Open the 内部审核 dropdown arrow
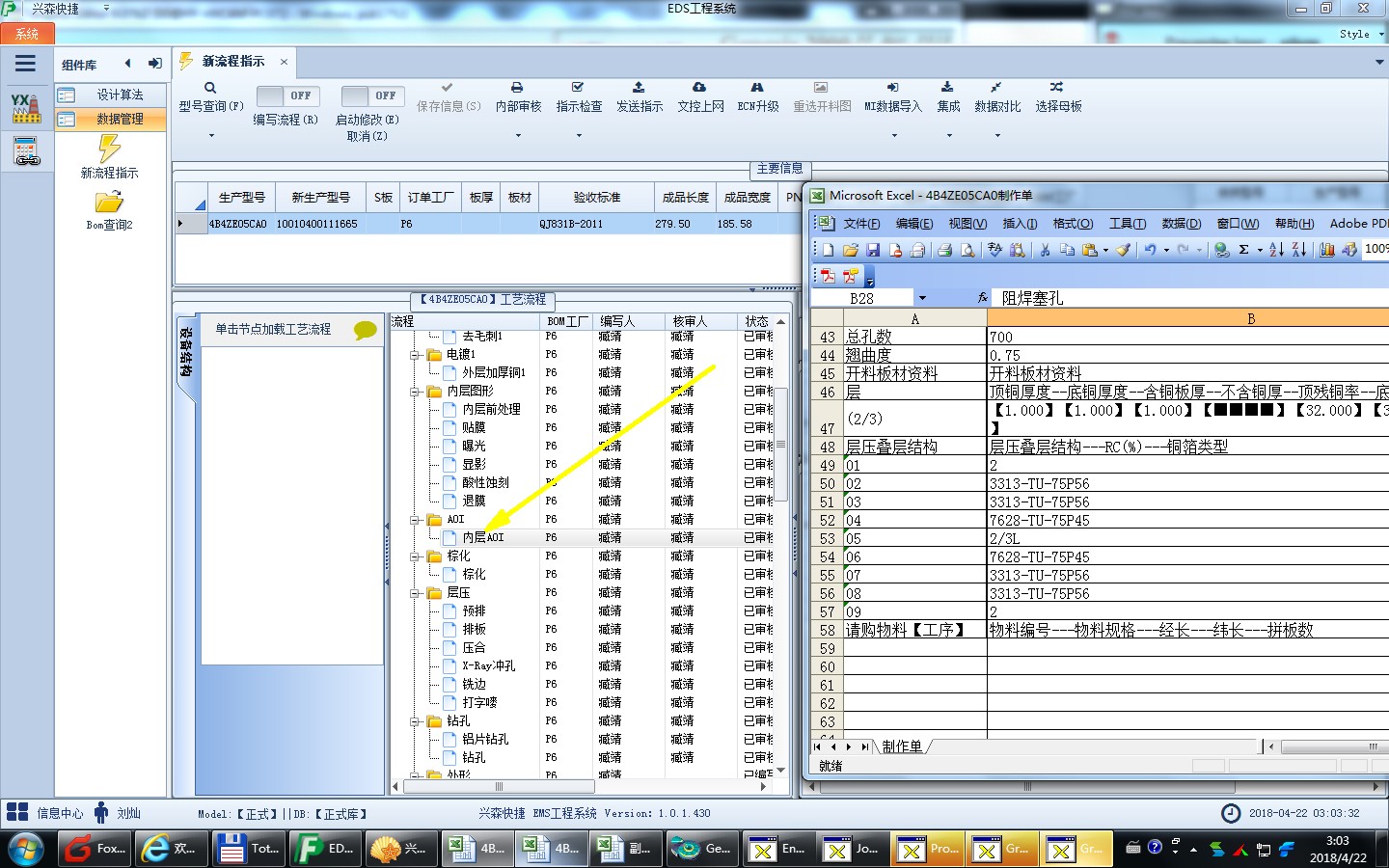This screenshot has width=1389, height=868. coord(518,136)
